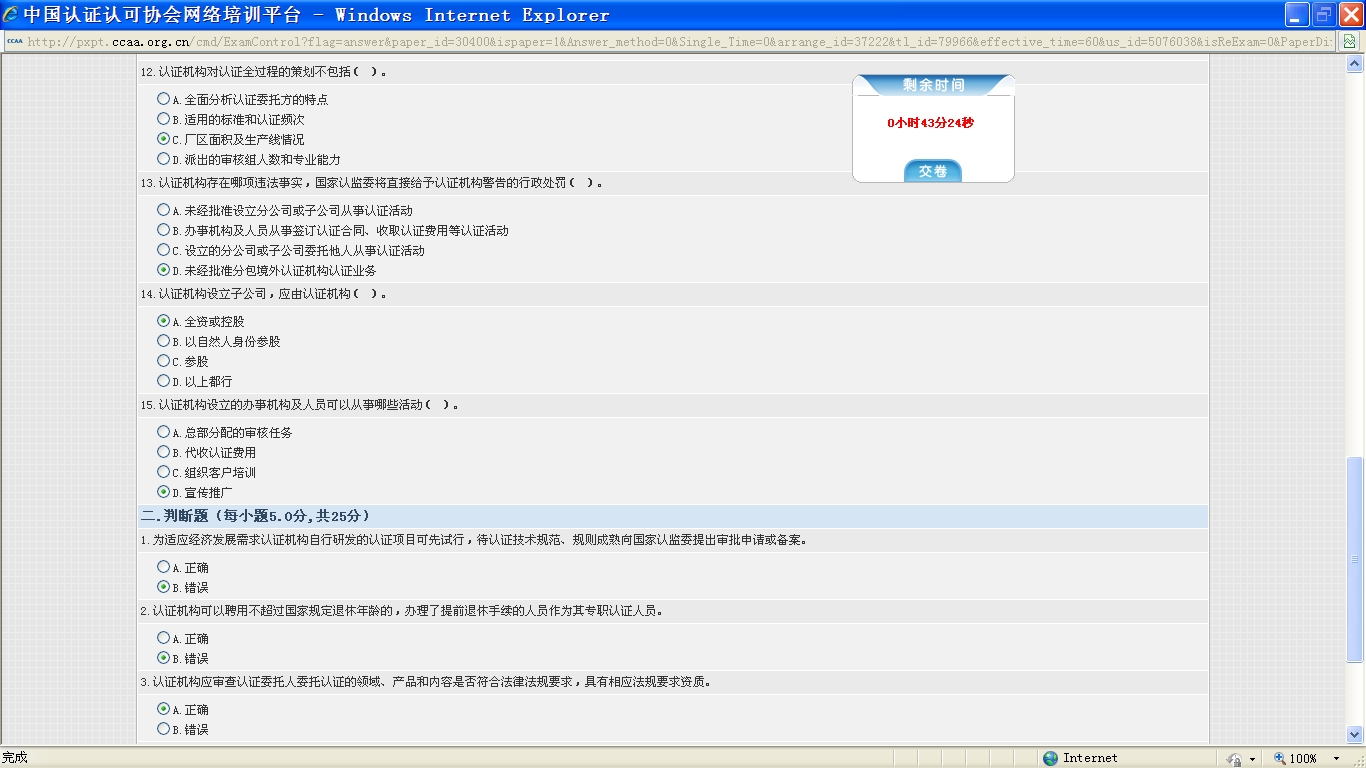Click the Internet Explorer logo in title bar

(x=10, y=15)
